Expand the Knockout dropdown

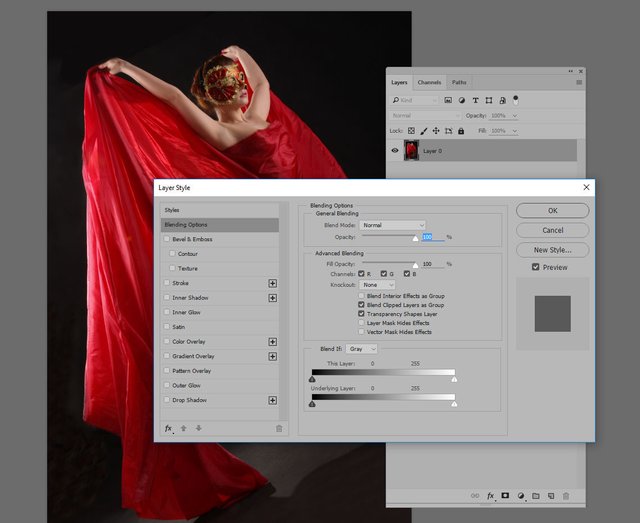pos(378,285)
